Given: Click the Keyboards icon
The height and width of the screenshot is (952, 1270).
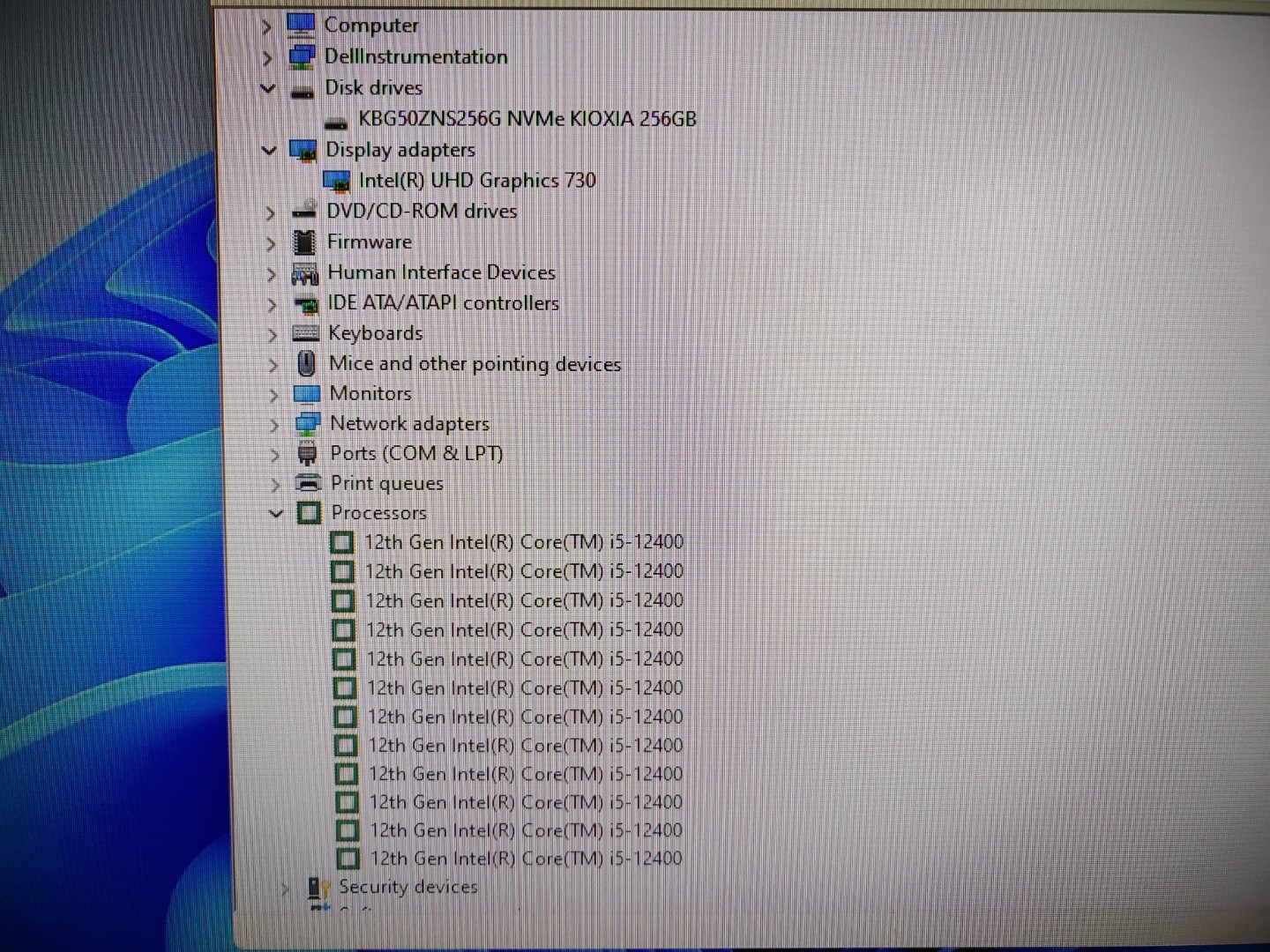Looking at the screenshot, I should coord(306,333).
